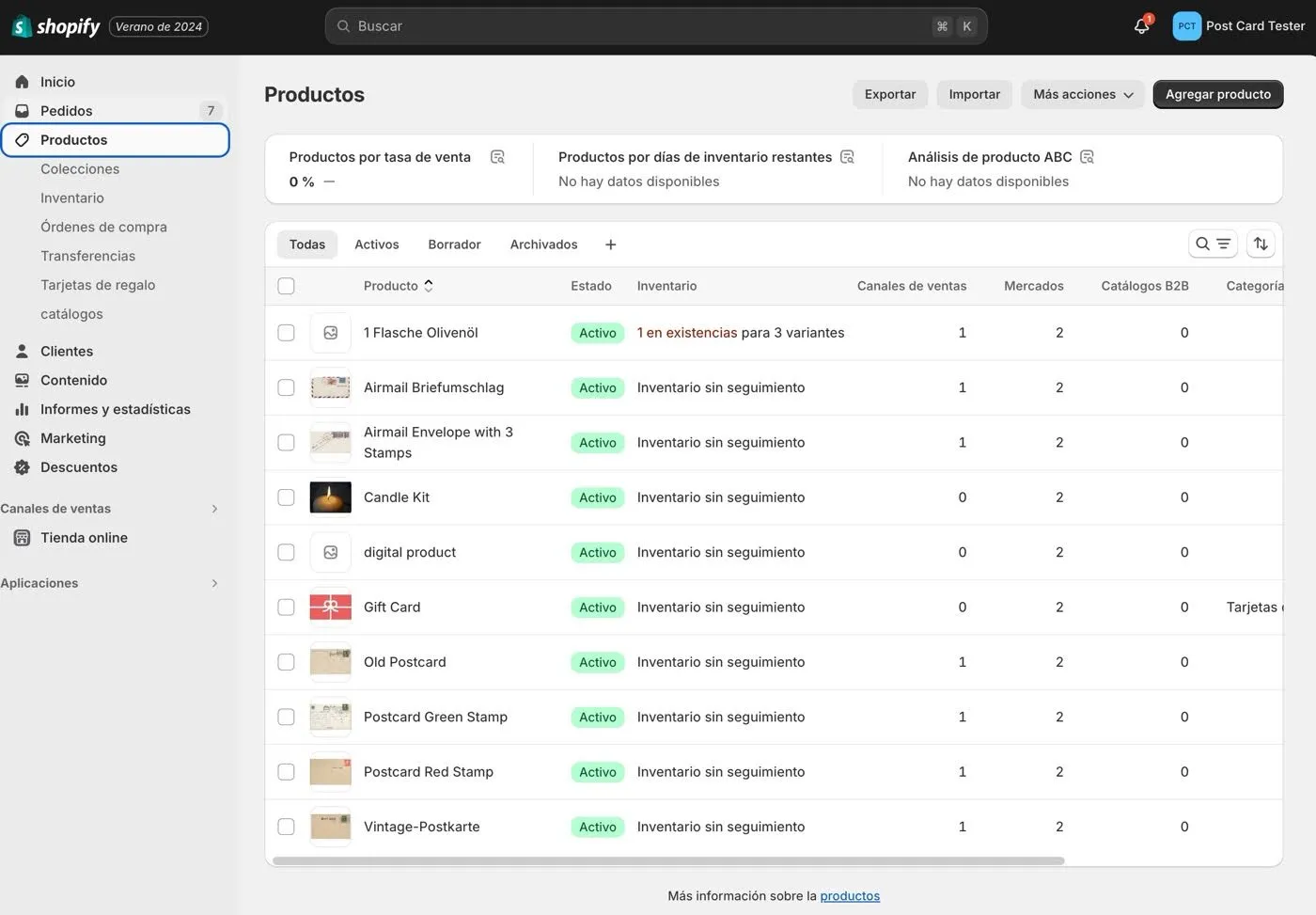Click the sort arrows icon button
This screenshot has width=1316, height=915.
tap(1261, 245)
